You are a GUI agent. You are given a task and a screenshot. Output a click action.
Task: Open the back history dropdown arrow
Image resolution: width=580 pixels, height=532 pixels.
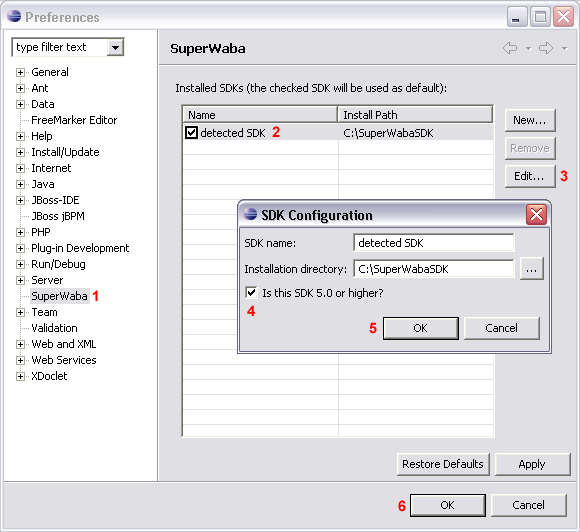pos(529,48)
